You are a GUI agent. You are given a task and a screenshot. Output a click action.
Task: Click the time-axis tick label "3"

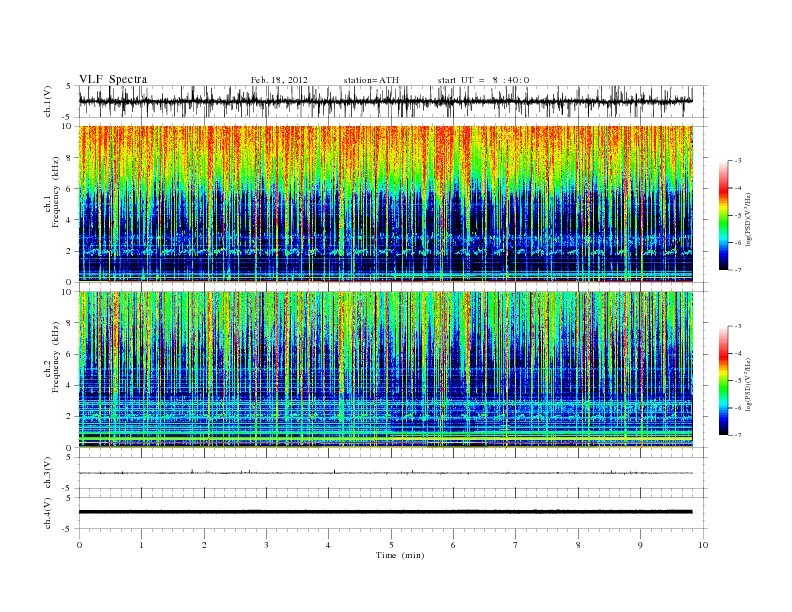click(x=266, y=545)
